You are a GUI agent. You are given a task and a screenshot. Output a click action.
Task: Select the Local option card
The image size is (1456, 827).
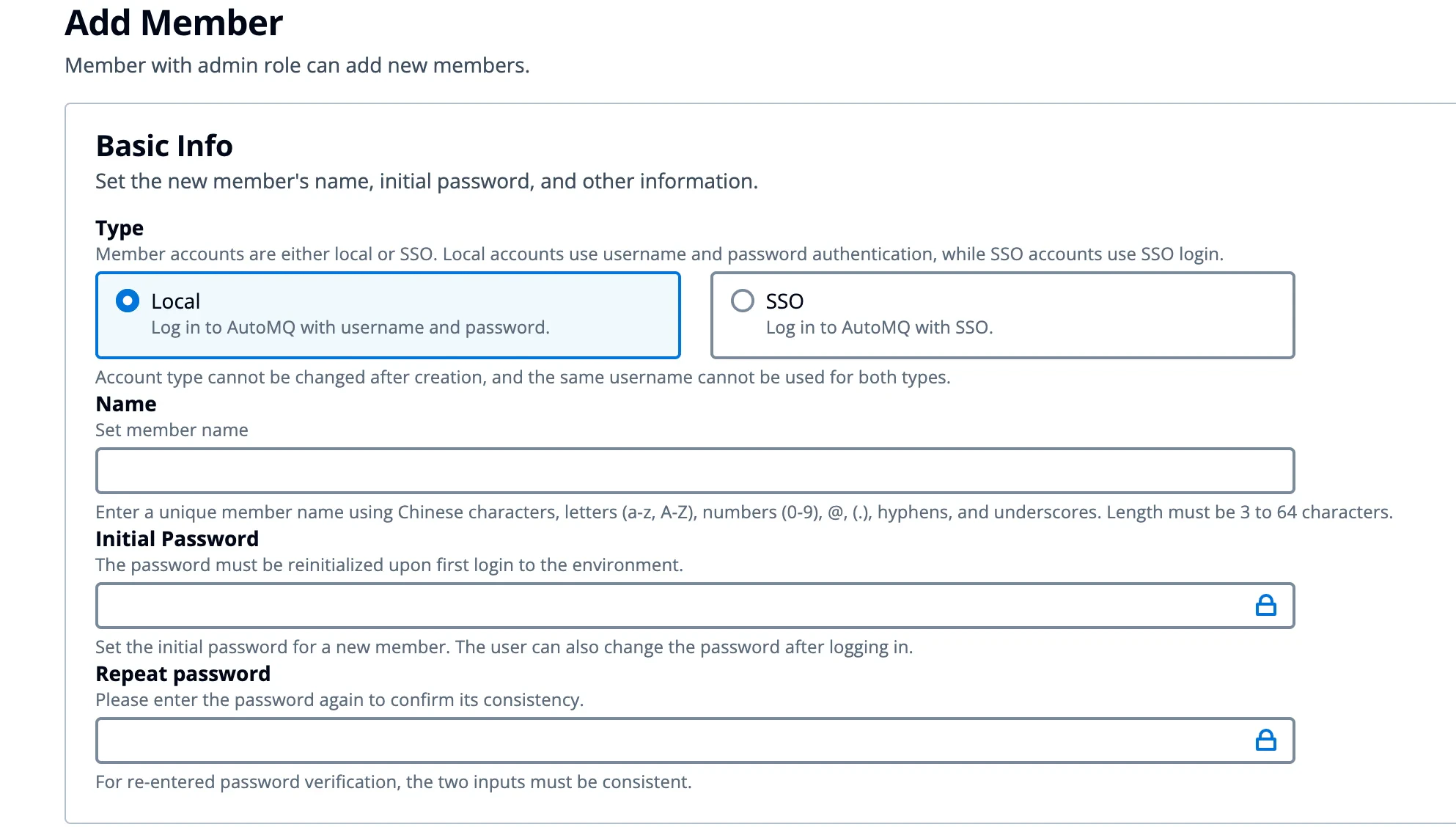point(387,315)
